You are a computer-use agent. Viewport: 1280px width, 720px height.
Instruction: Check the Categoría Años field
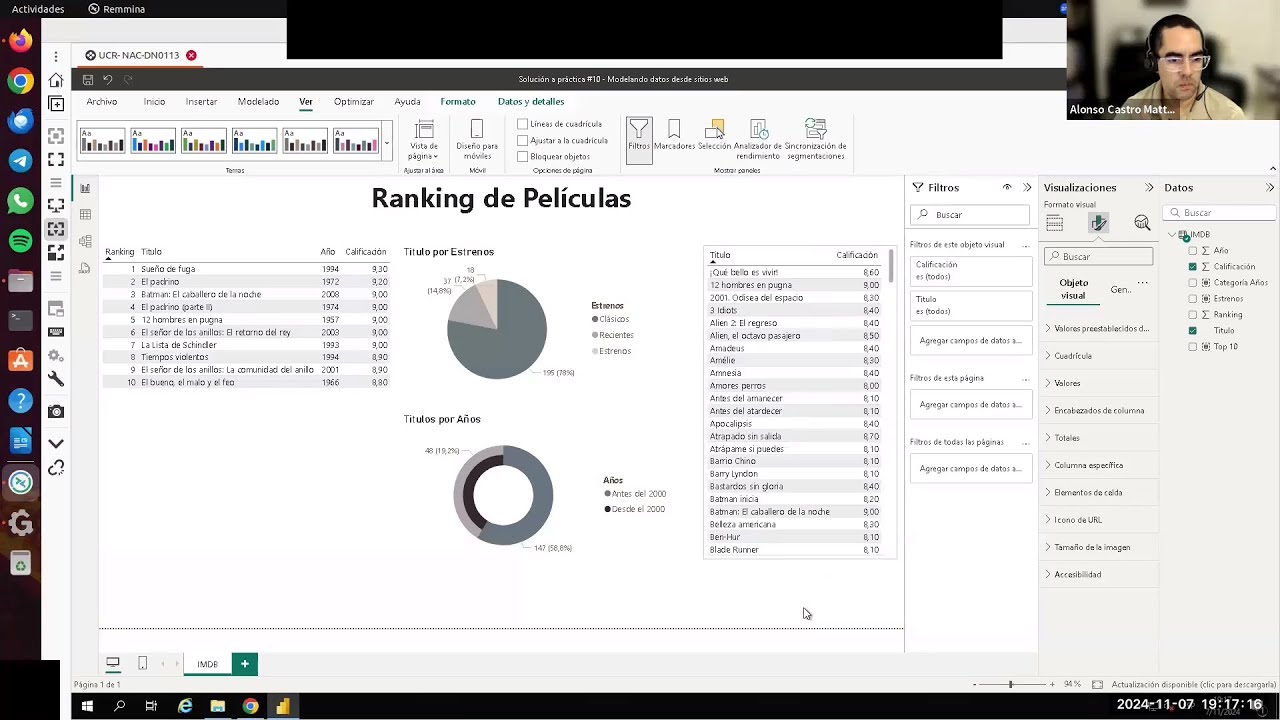pyautogui.click(x=1192, y=283)
